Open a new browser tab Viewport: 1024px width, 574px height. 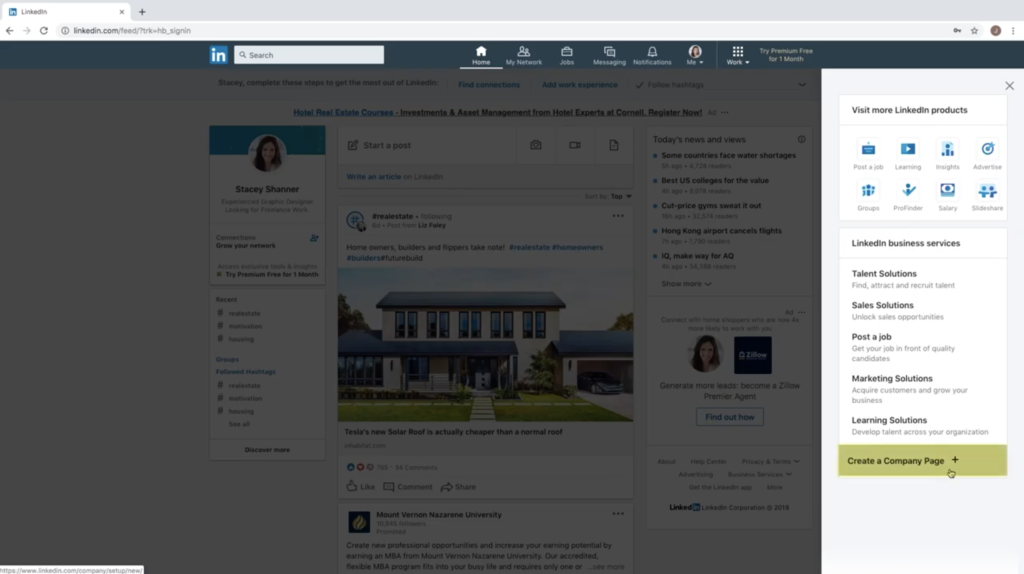pyautogui.click(x=142, y=12)
